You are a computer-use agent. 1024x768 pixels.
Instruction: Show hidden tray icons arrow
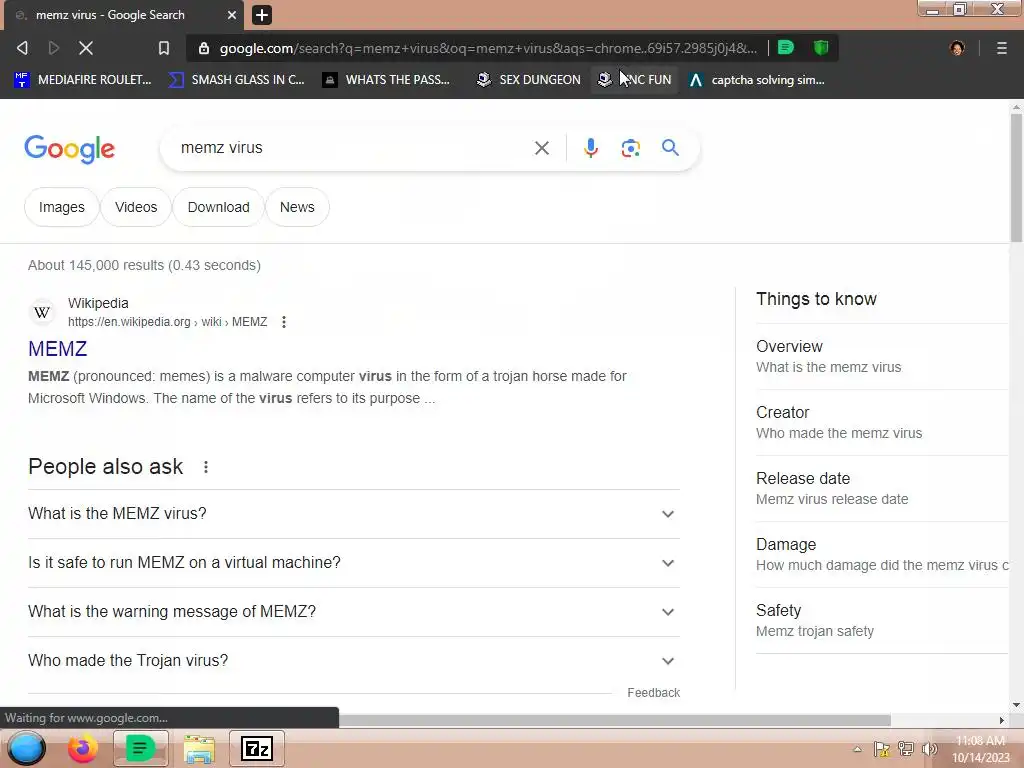point(857,749)
